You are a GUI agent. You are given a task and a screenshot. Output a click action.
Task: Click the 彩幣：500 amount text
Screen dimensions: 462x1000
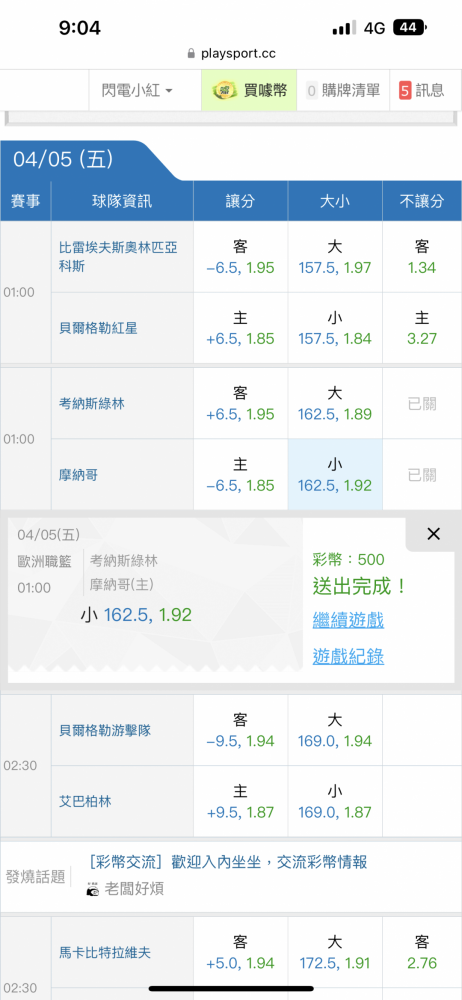[348, 560]
